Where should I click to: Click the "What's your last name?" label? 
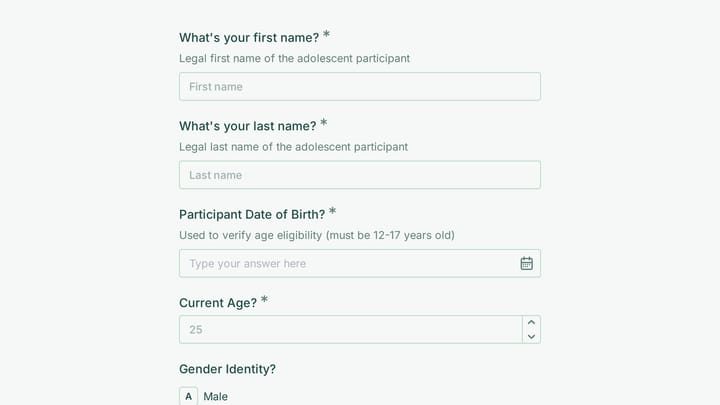coord(248,126)
